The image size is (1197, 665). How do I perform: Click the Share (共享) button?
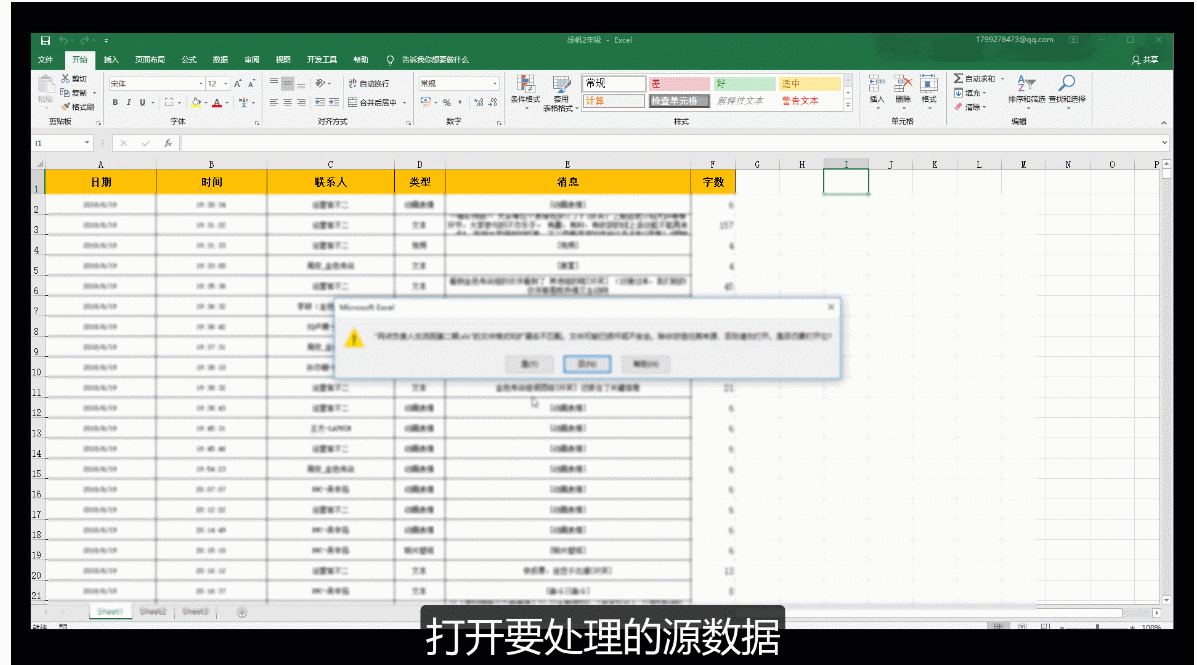[1145, 60]
